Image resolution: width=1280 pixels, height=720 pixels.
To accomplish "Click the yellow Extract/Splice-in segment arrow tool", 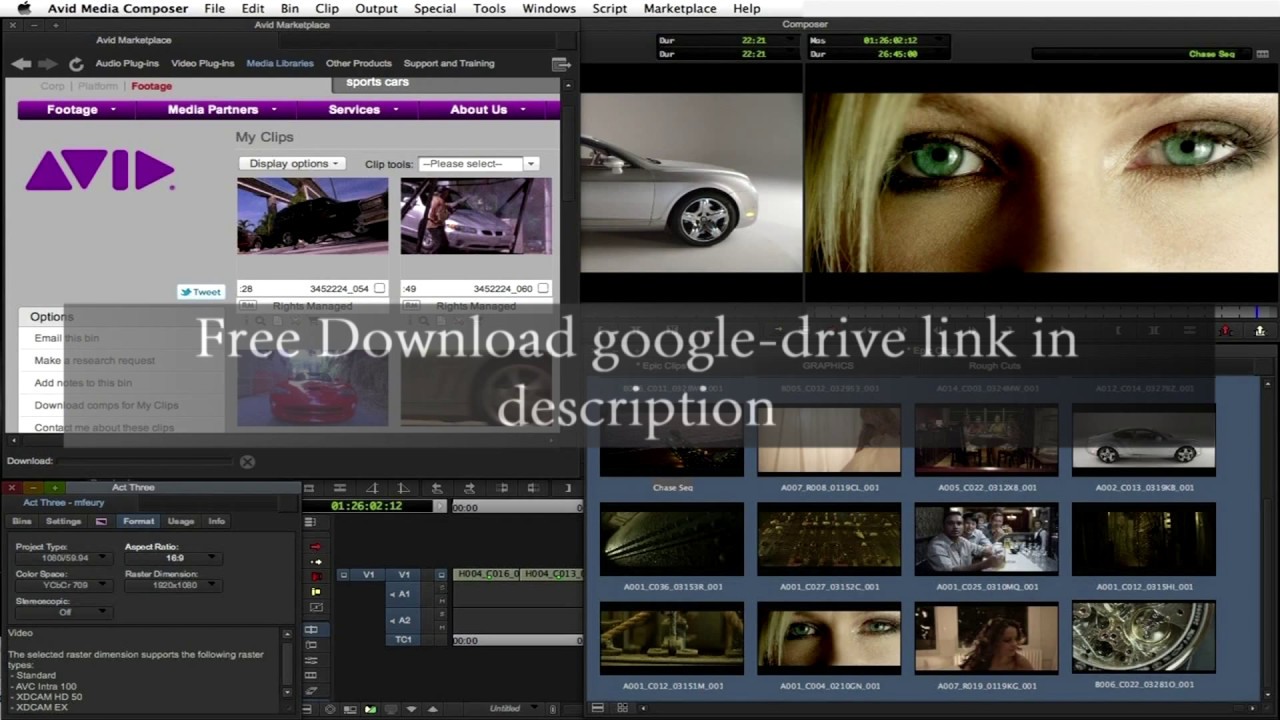I will point(316,562).
